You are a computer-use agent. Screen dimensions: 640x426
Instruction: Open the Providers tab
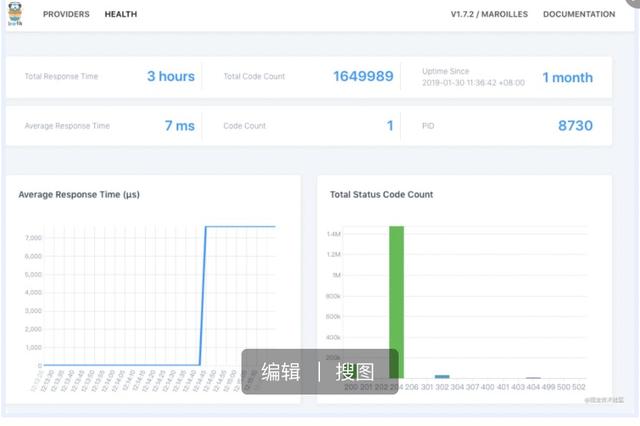pyautogui.click(x=66, y=14)
